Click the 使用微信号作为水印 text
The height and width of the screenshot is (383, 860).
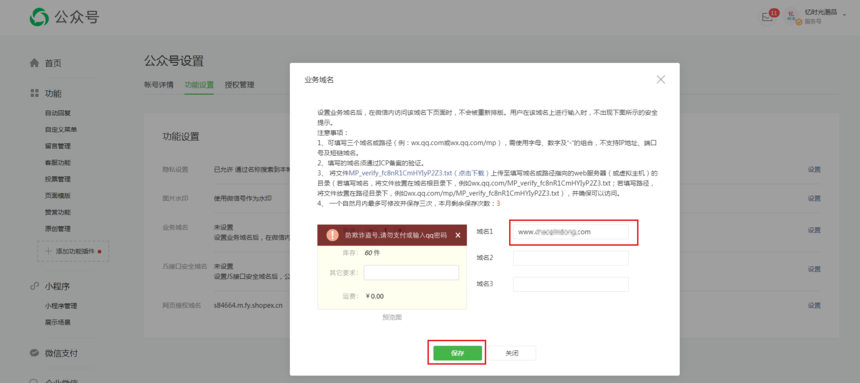tap(242, 199)
